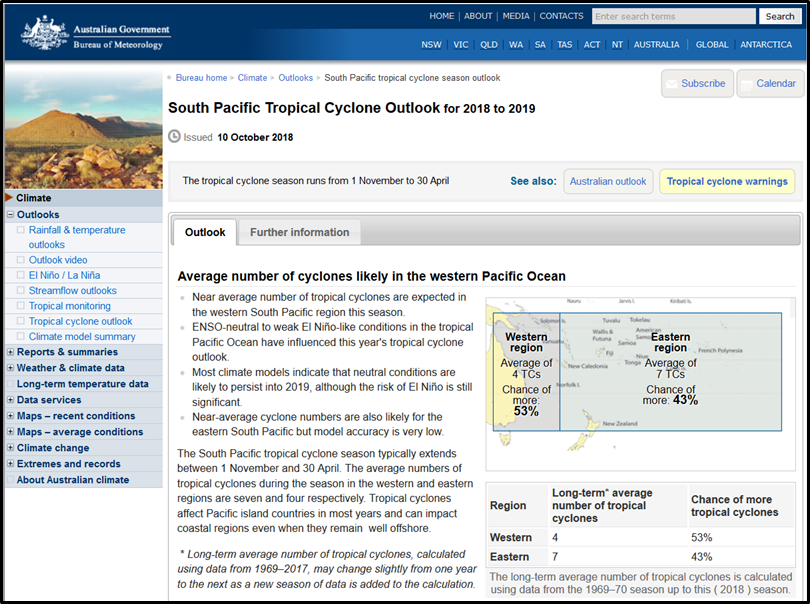This screenshot has height=604, width=810.
Task: Select El Niño / La Niña in the sidebar
Action: [64, 275]
